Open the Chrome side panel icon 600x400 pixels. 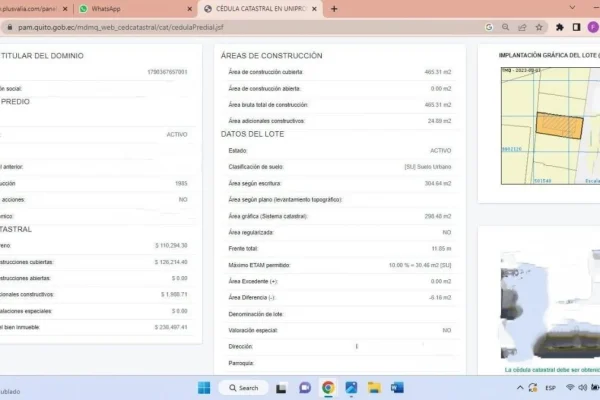point(575,27)
